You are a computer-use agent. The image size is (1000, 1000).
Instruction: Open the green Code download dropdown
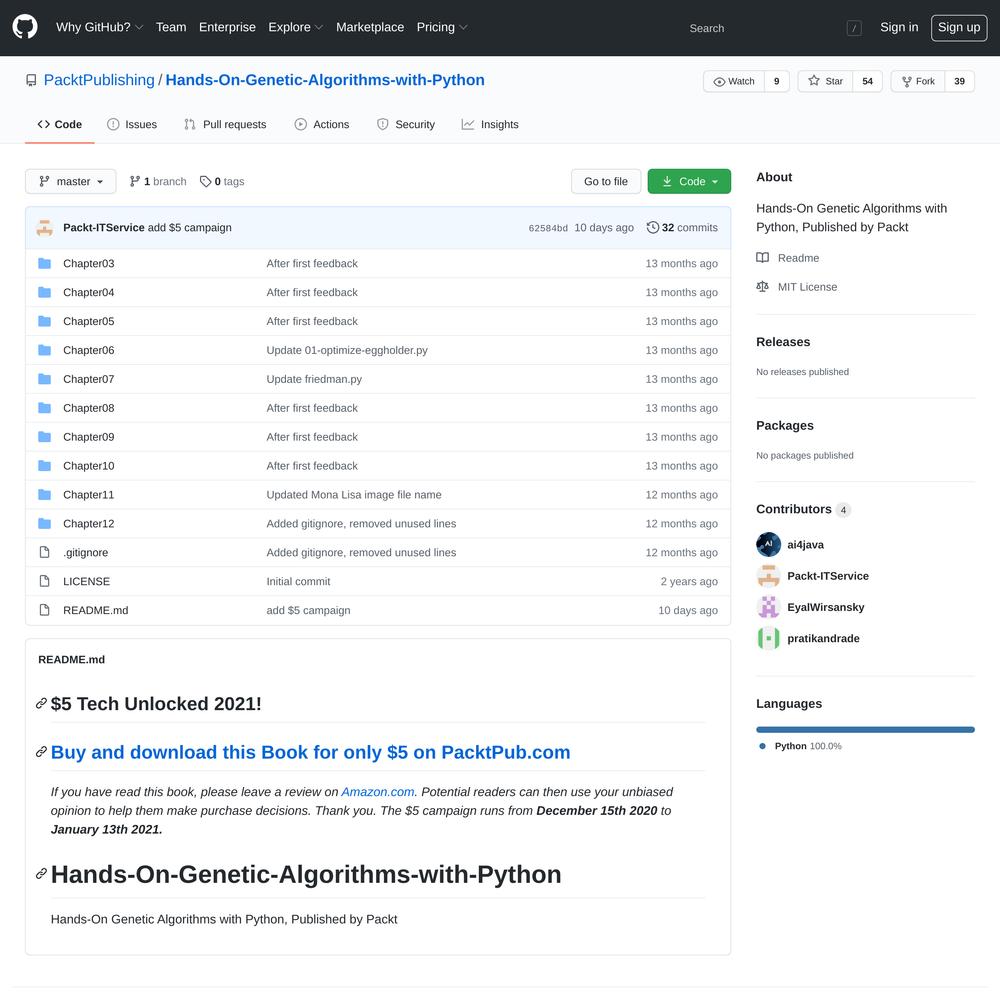689,182
